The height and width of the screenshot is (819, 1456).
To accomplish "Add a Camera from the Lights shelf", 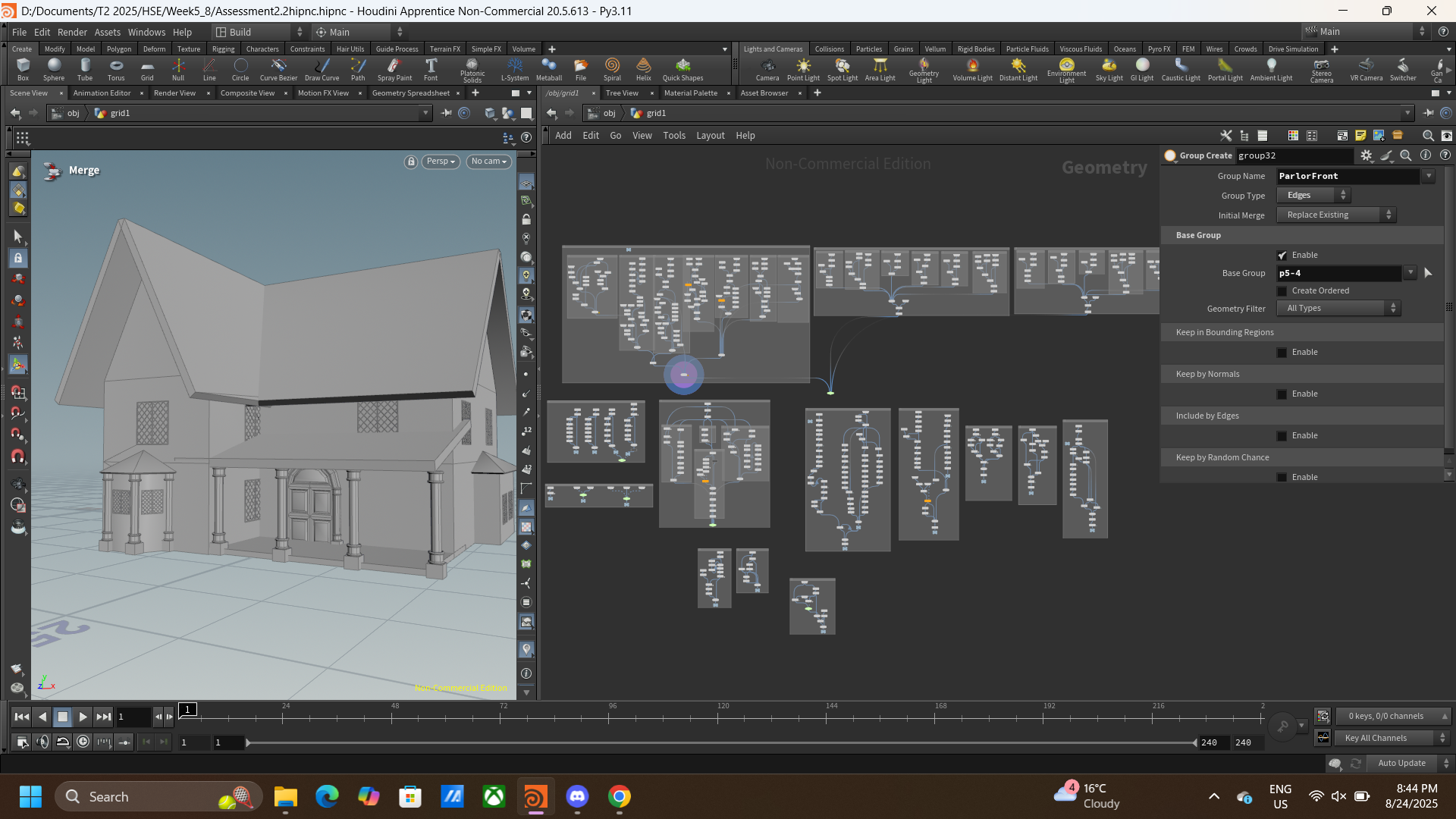I will 767,69.
